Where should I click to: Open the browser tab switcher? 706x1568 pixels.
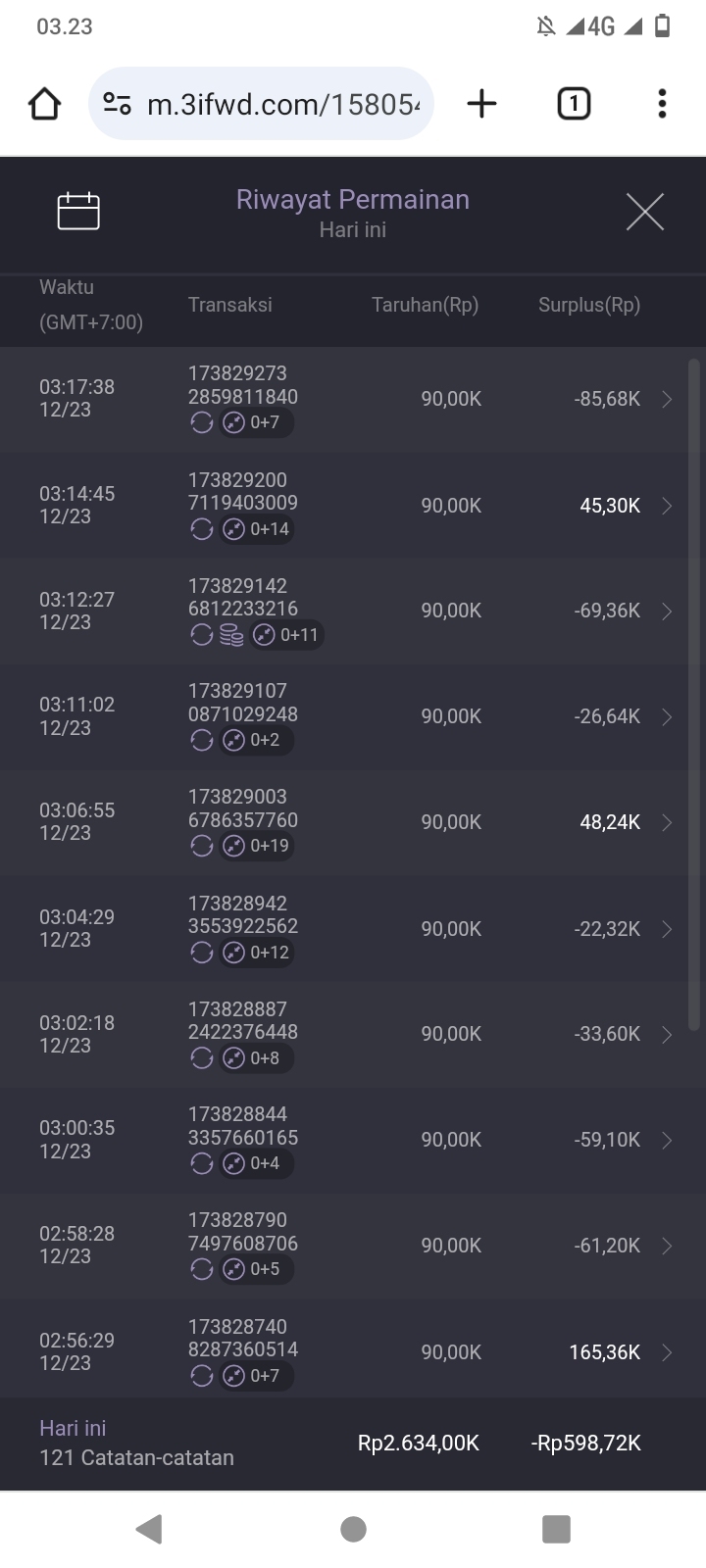[574, 104]
